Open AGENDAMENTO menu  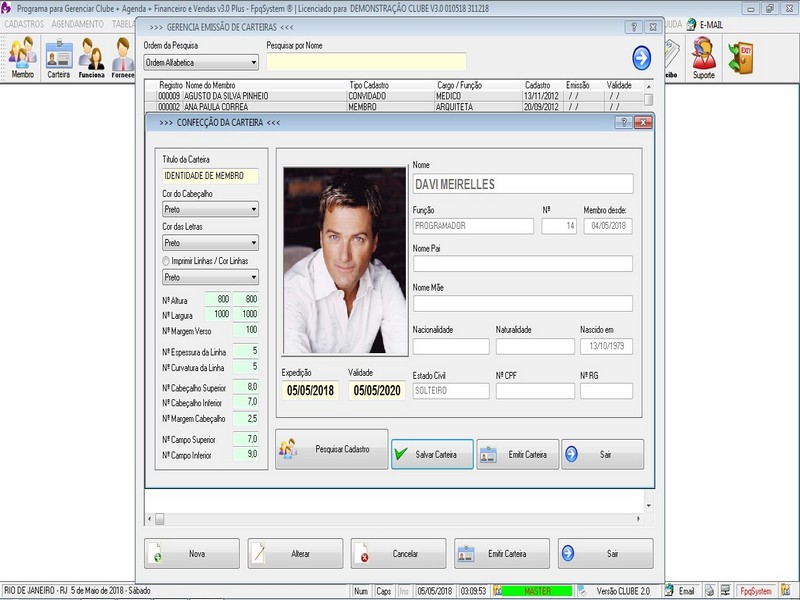(x=77, y=24)
